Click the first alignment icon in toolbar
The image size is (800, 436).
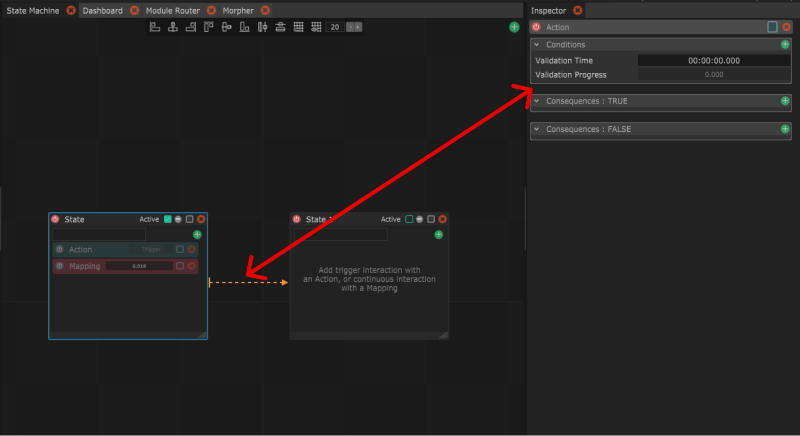tap(154, 27)
